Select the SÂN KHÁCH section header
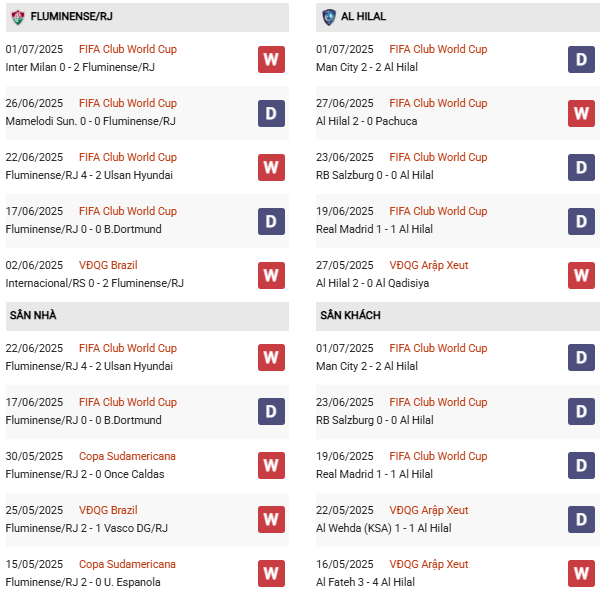The width and height of the screenshot is (600, 597). [350, 316]
